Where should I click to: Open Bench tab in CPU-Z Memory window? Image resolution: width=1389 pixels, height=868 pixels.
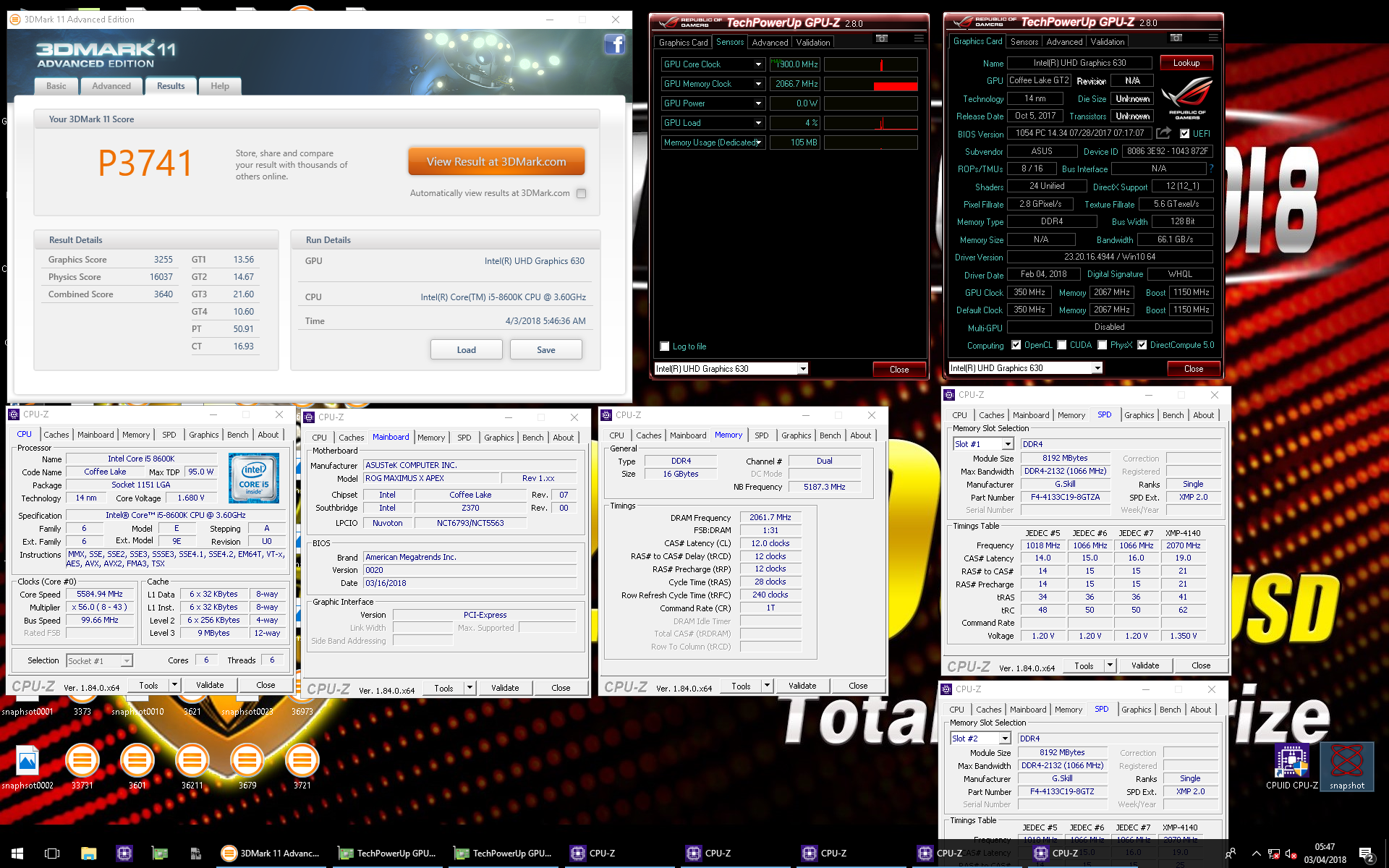click(831, 435)
